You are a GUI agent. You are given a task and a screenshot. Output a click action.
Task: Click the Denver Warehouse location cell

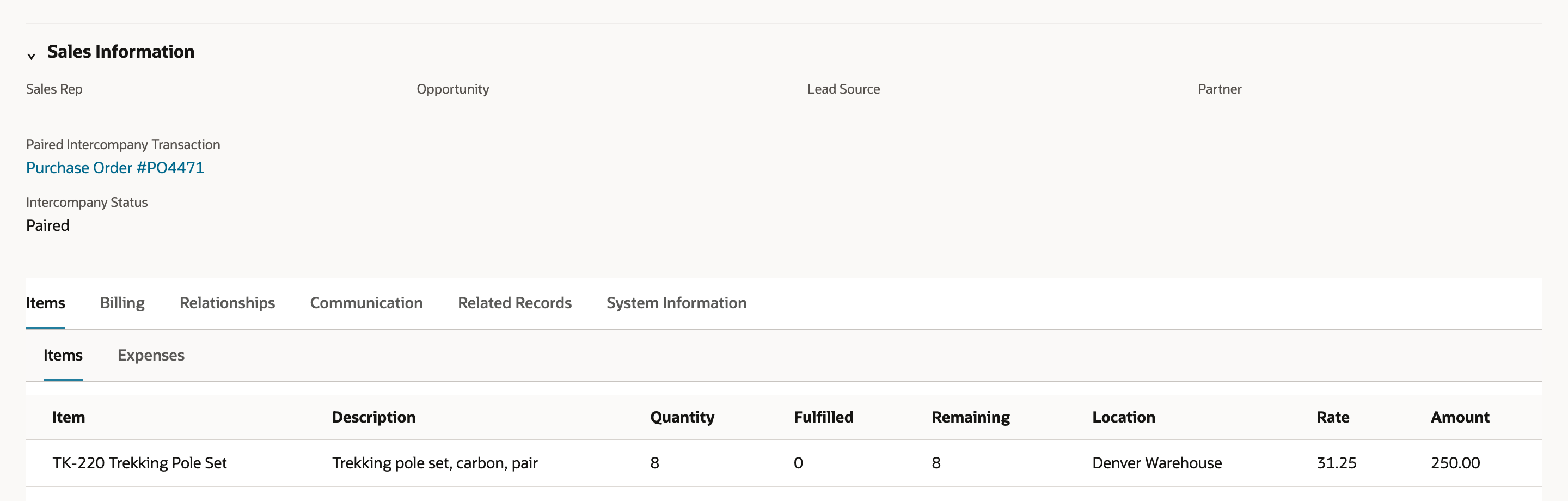(x=1157, y=463)
